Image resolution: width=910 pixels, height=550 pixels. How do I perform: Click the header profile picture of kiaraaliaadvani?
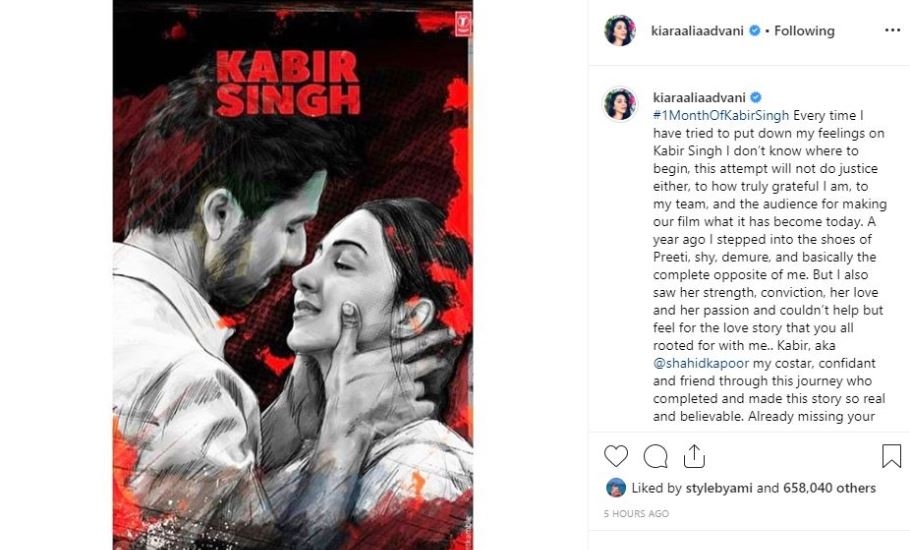pyautogui.click(x=620, y=30)
